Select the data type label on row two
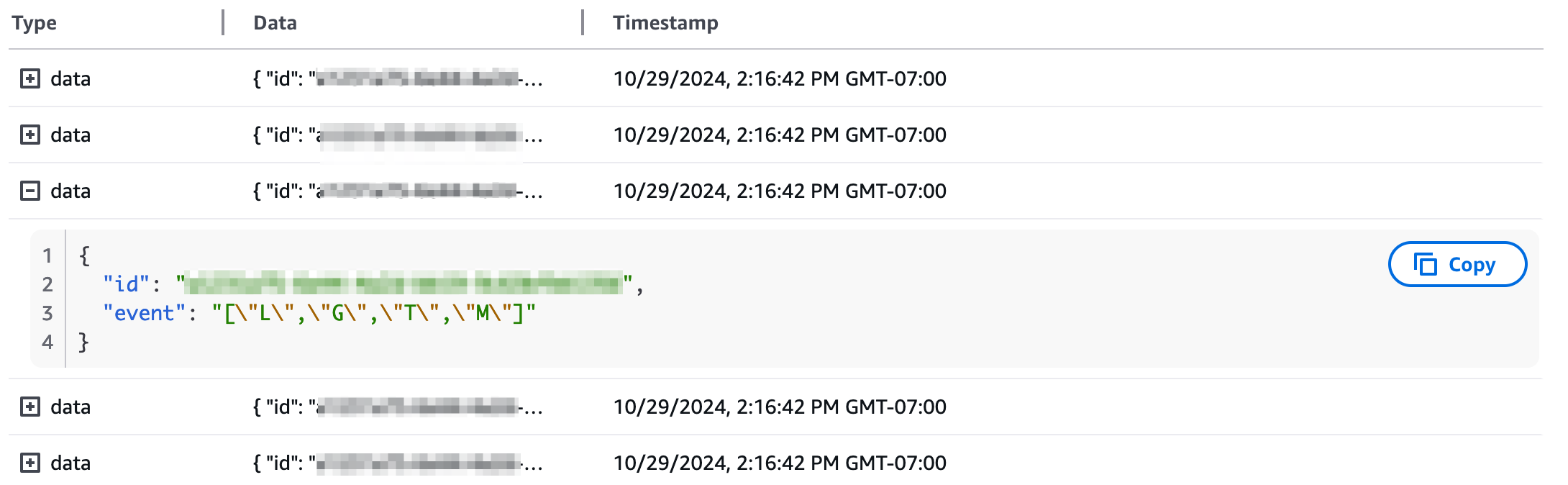 click(70, 135)
